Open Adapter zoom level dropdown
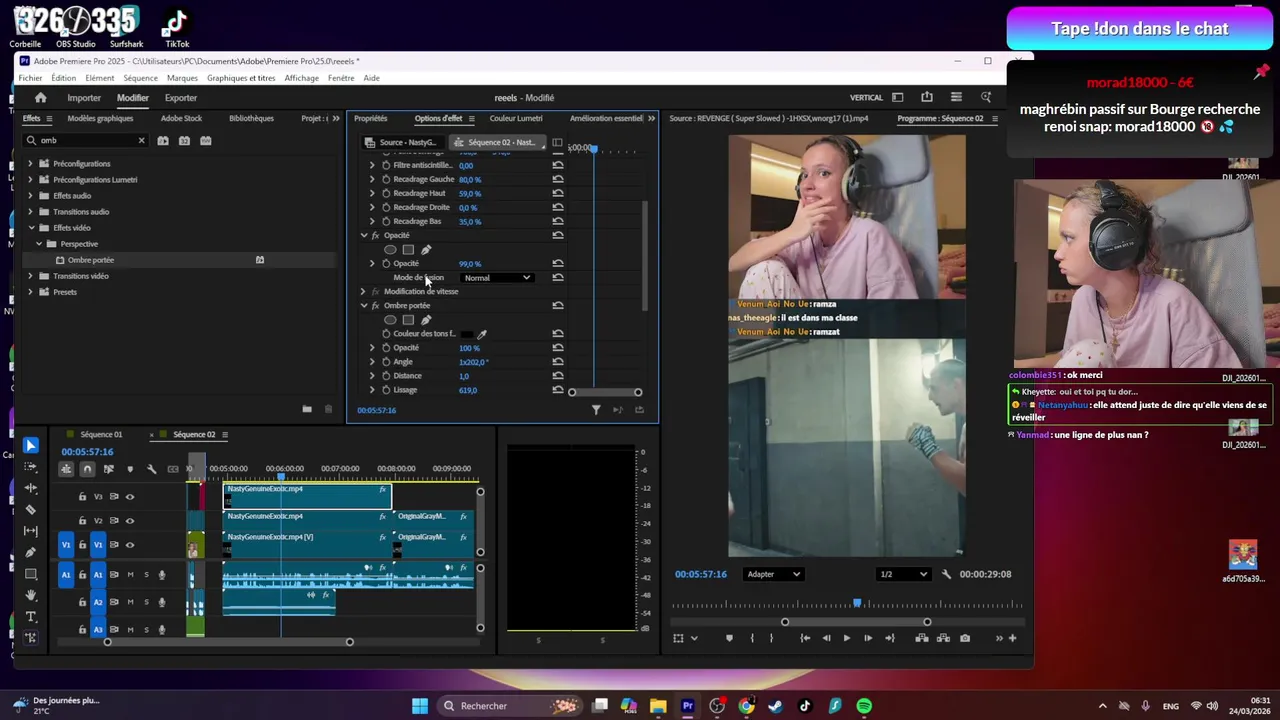Image resolution: width=1280 pixels, height=720 pixels. pyautogui.click(x=774, y=574)
